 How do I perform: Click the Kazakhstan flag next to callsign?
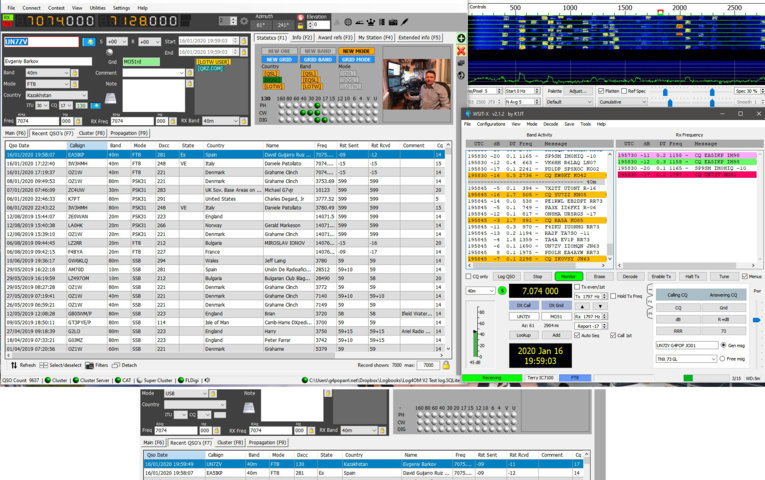[x=89, y=42]
